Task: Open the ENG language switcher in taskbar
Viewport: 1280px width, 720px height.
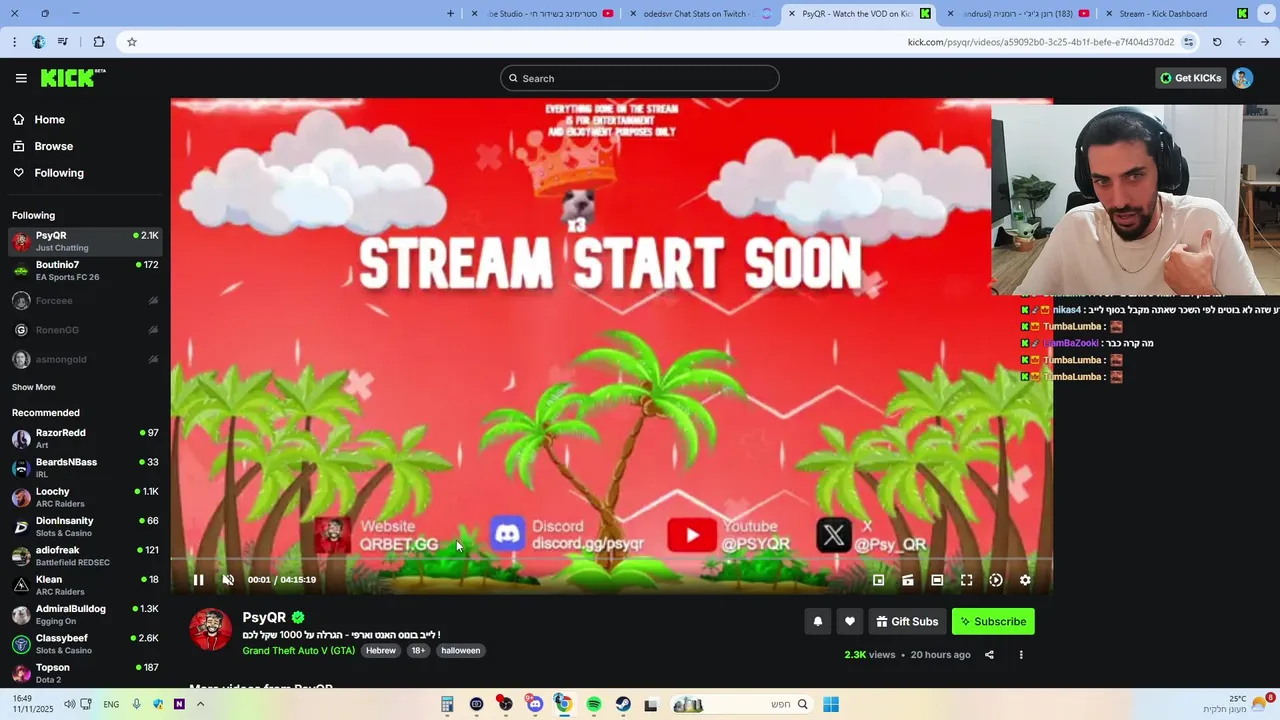Action: click(x=111, y=704)
